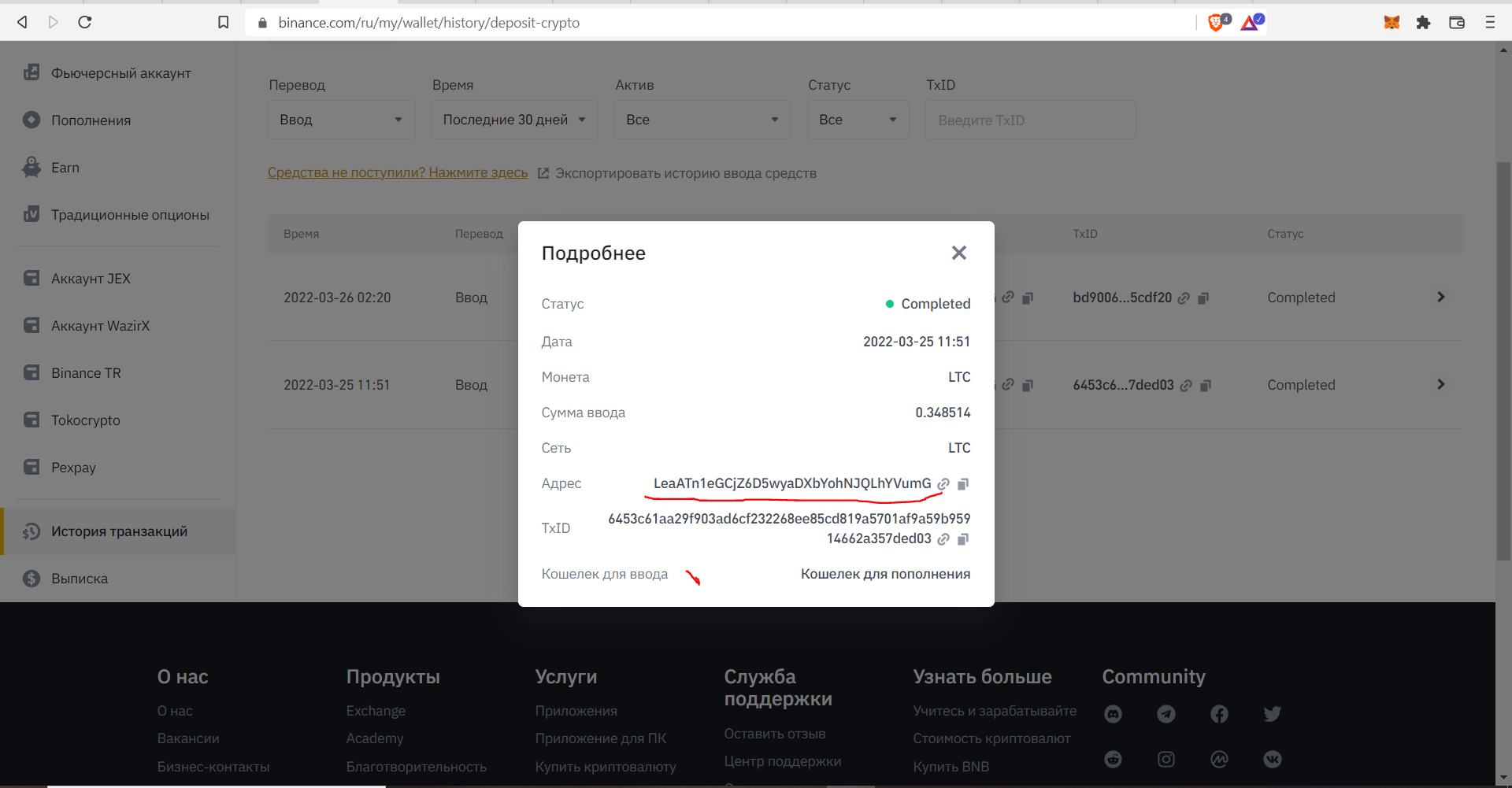Open Binance TR in sidebar
1512x788 pixels.
point(118,373)
